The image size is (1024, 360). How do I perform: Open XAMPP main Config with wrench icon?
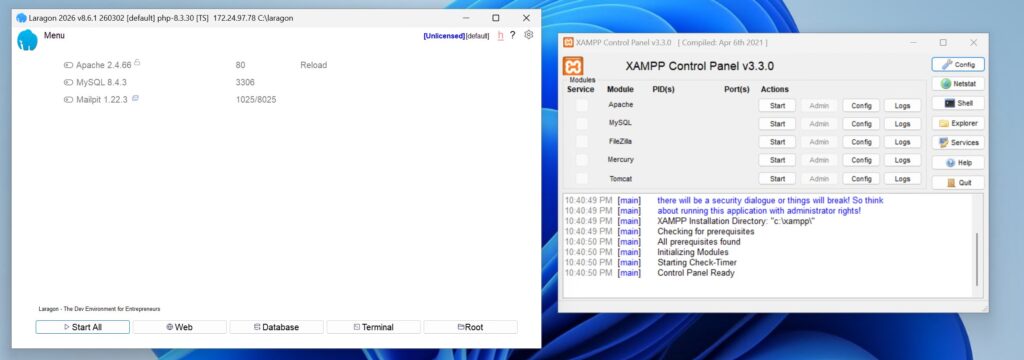pyautogui.click(x=958, y=65)
